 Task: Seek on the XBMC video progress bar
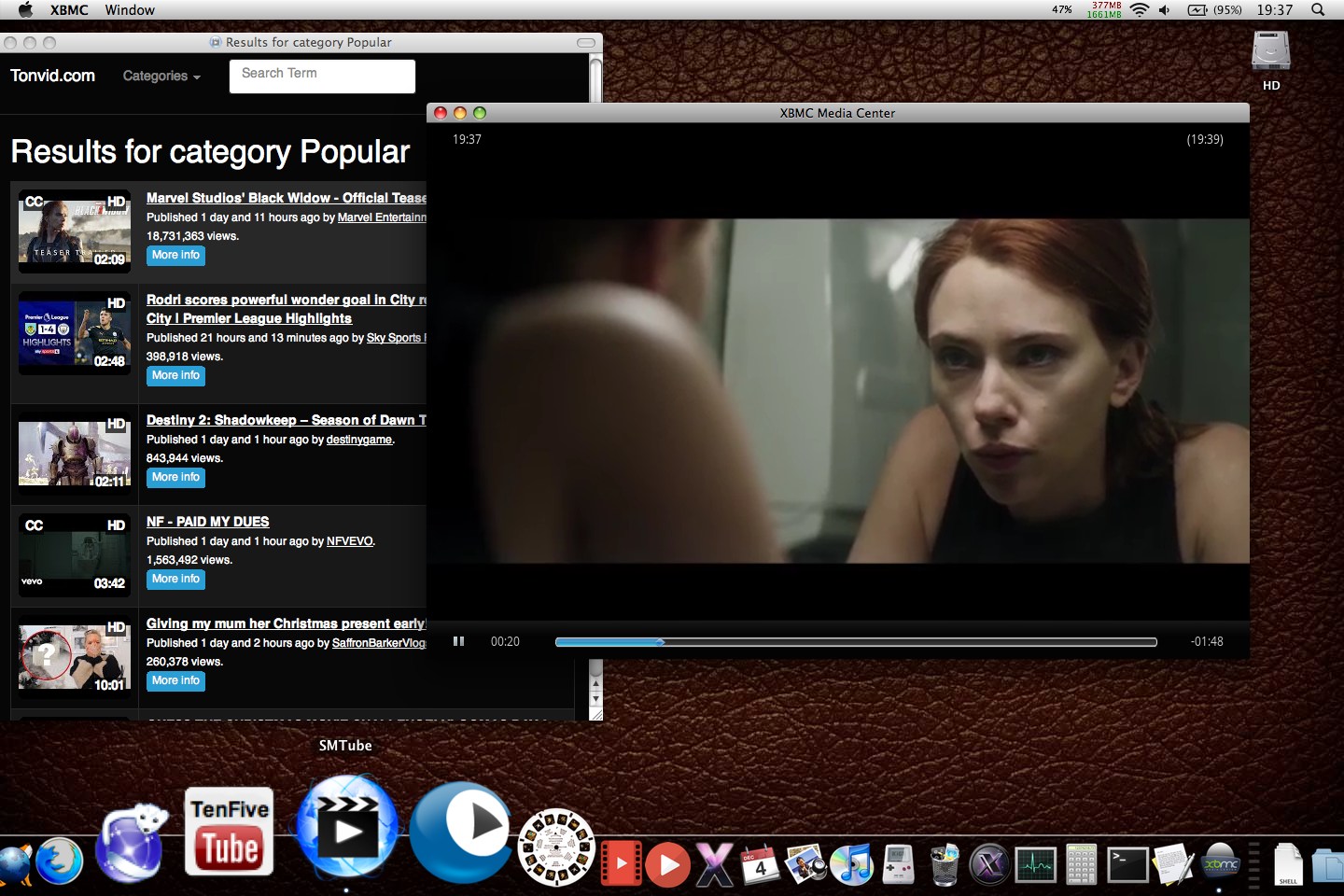pyautogui.click(x=856, y=641)
